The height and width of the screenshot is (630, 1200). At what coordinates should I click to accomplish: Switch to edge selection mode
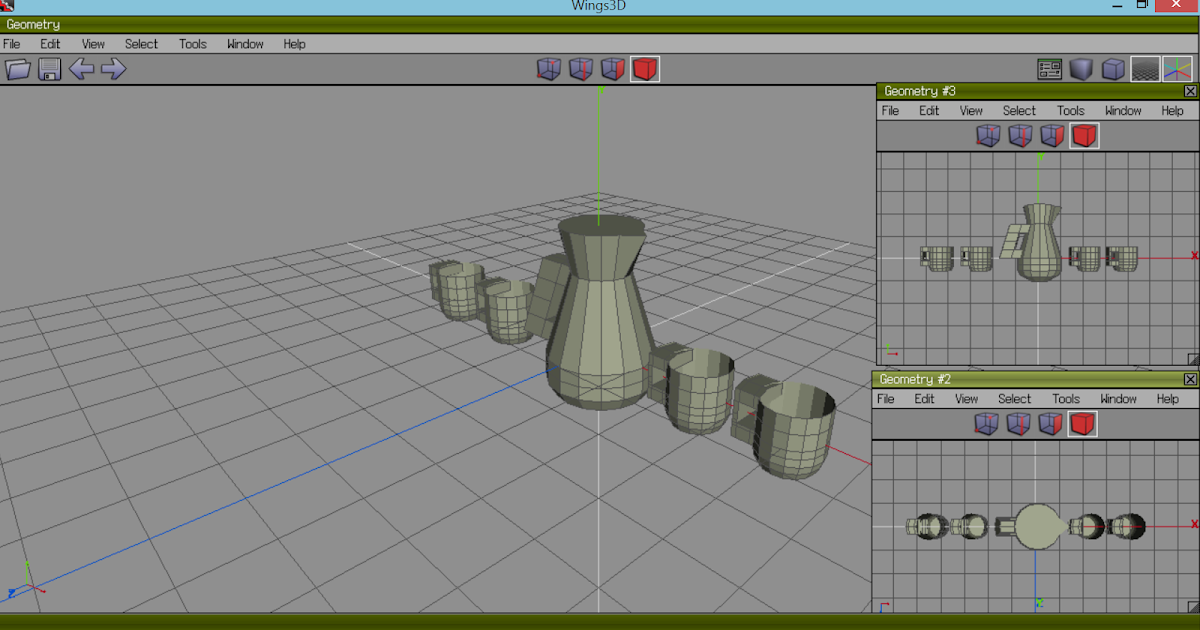(581, 68)
